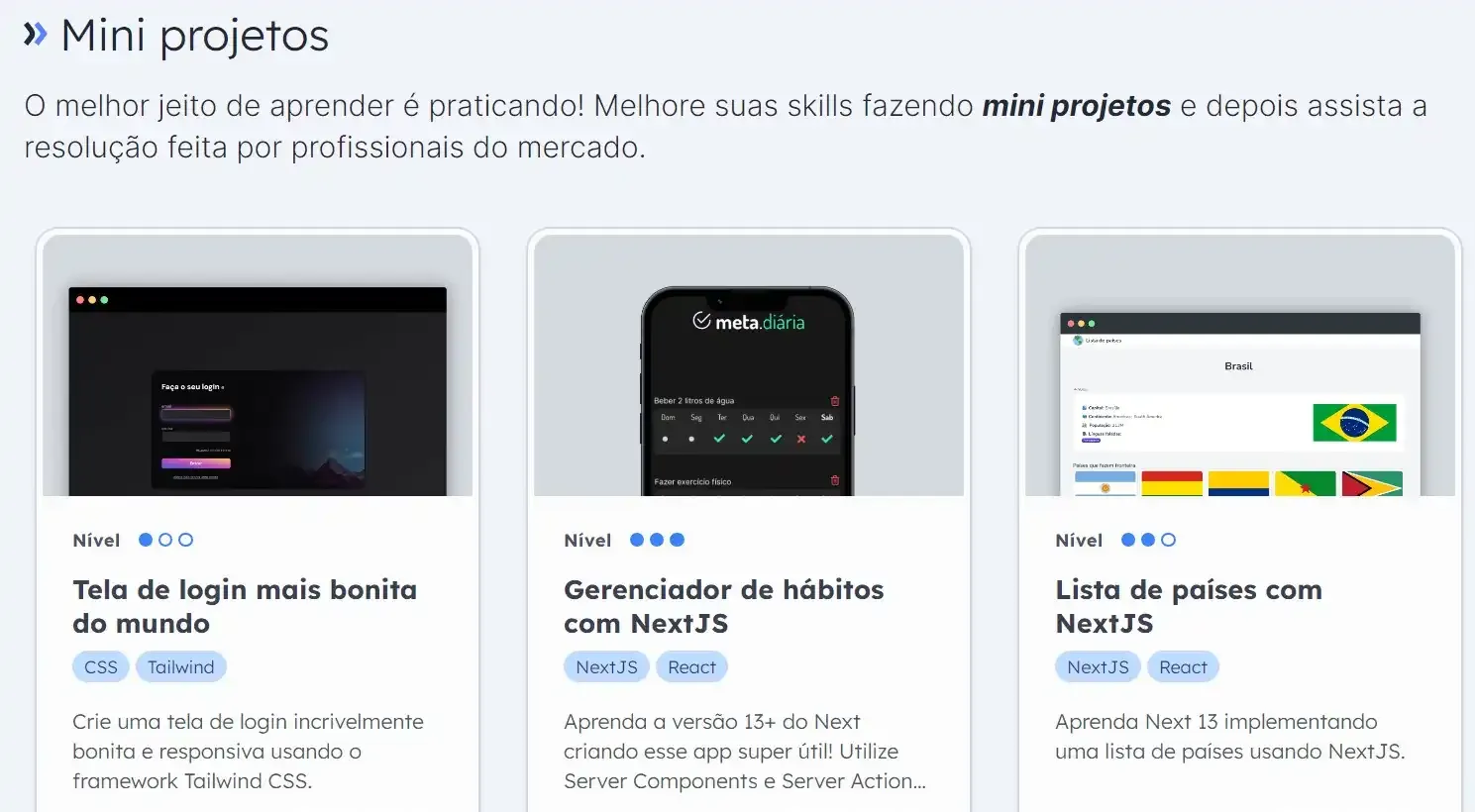Open the login screen project thumbnail
1475x812 pixels.
[x=258, y=365]
